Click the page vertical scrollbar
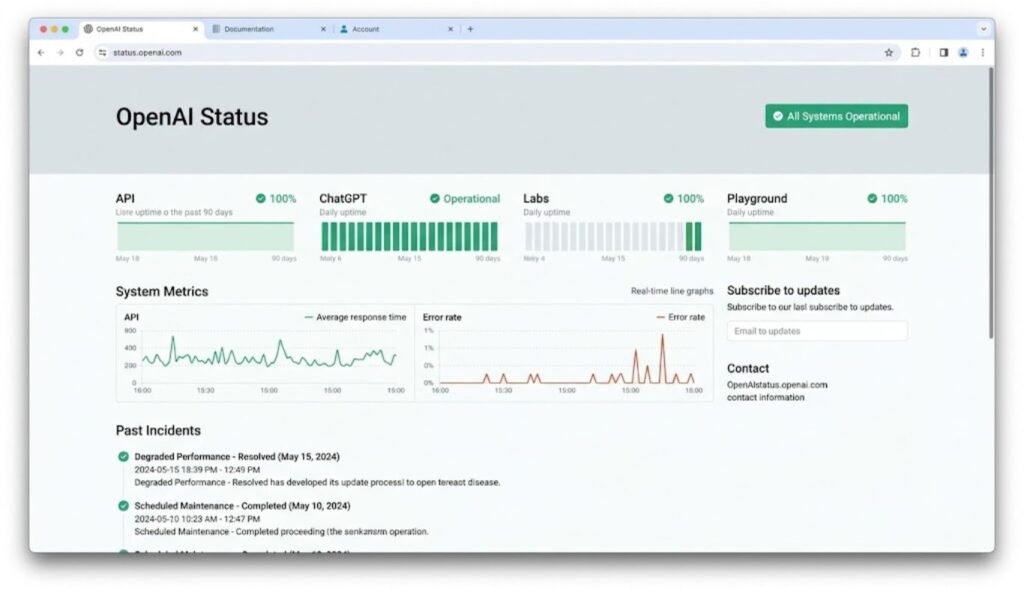This screenshot has height=589, width=1024. pyautogui.click(x=991, y=202)
